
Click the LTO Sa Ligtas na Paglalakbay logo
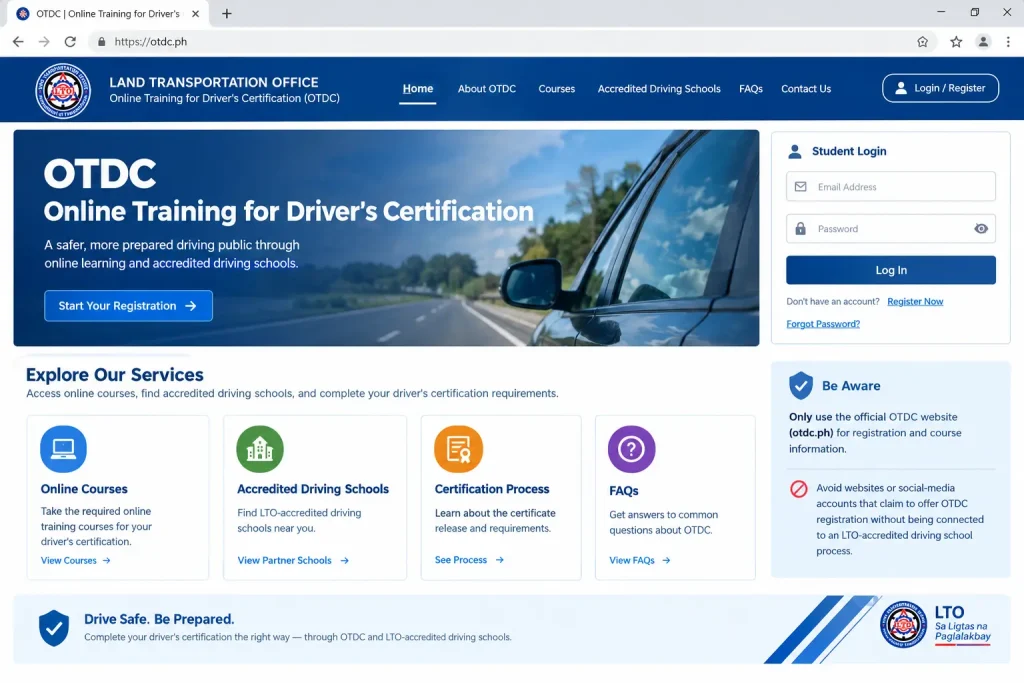click(935, 625)
